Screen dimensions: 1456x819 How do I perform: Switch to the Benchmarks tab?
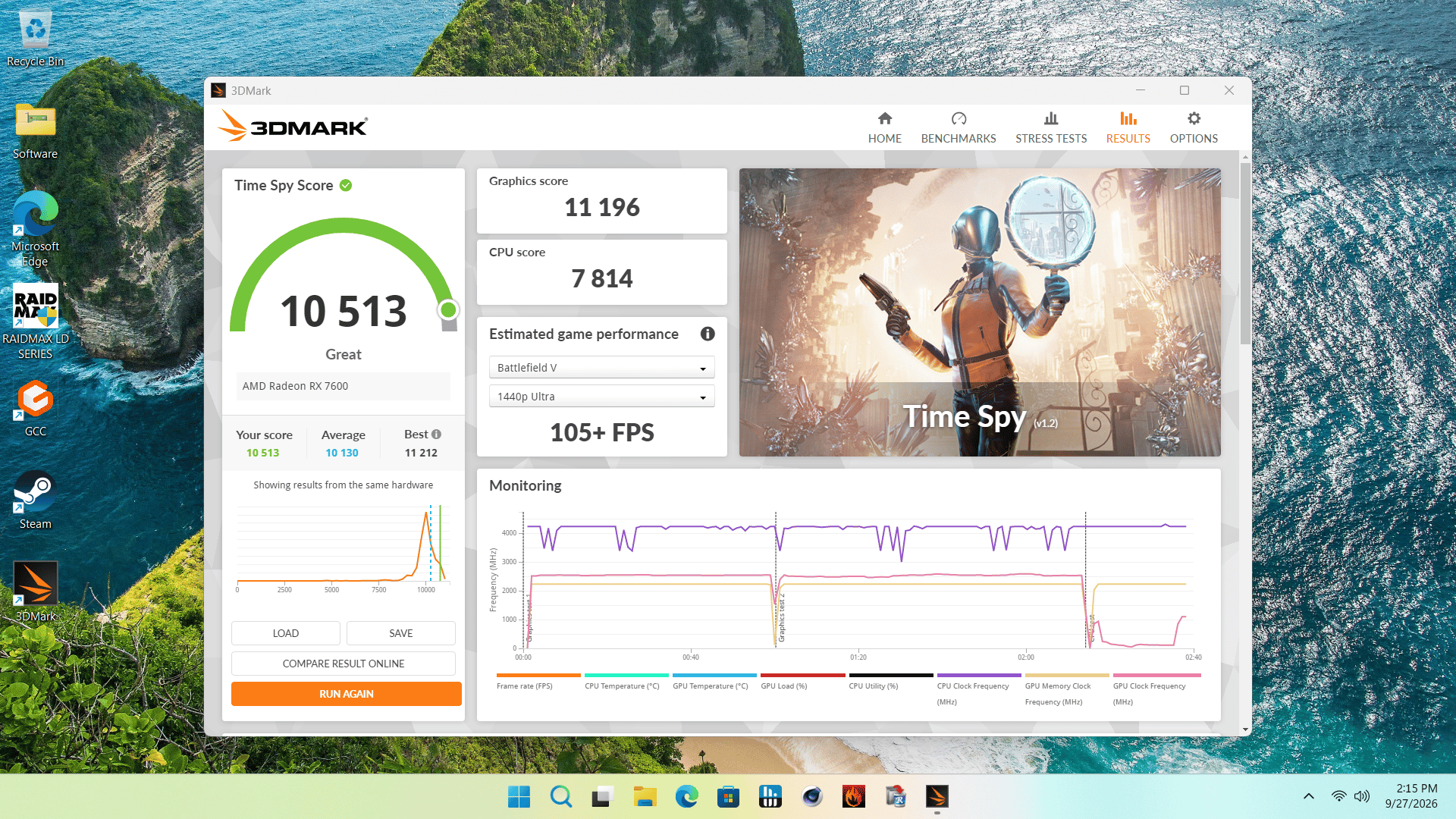[959, 127]
